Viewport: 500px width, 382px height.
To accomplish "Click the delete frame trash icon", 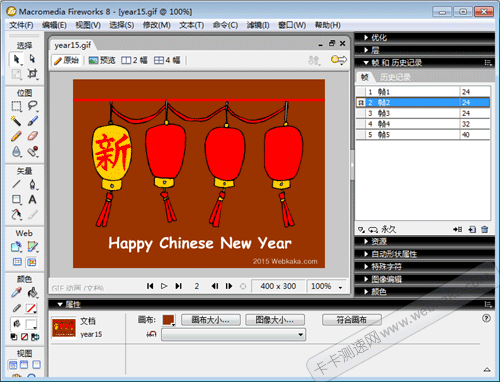I will (x=485, y=229).
